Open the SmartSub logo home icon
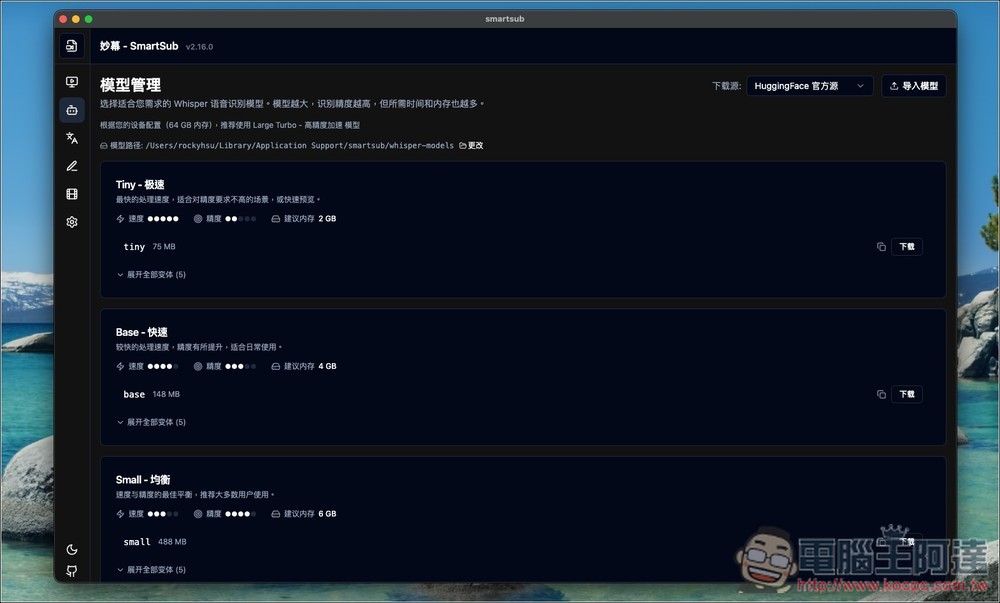 (x=71, y=46)
